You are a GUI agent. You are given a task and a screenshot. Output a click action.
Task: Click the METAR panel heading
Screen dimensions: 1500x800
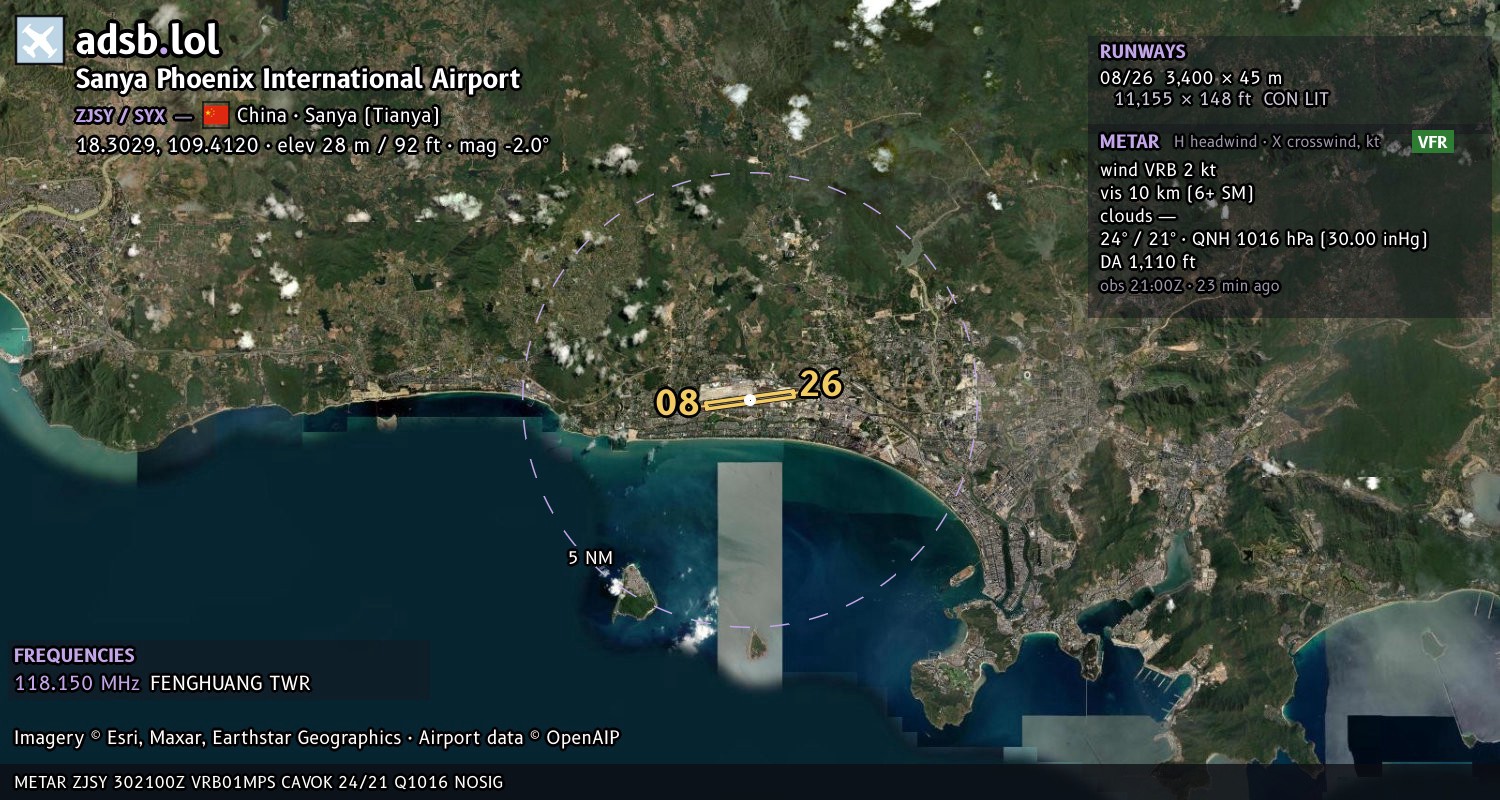[x=1129, y=142]
